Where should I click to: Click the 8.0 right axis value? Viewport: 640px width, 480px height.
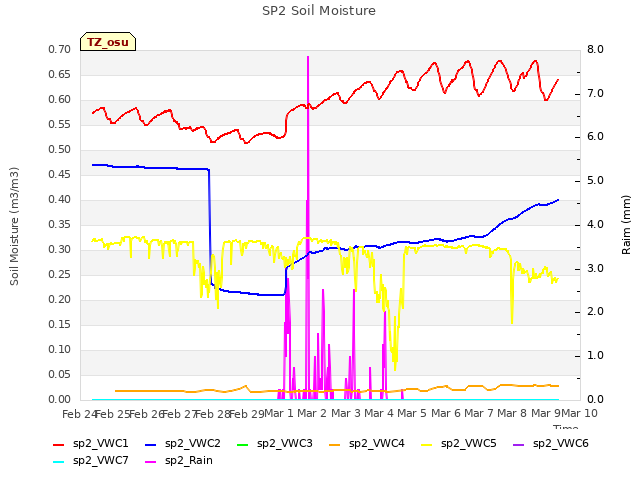coord(595,49)
